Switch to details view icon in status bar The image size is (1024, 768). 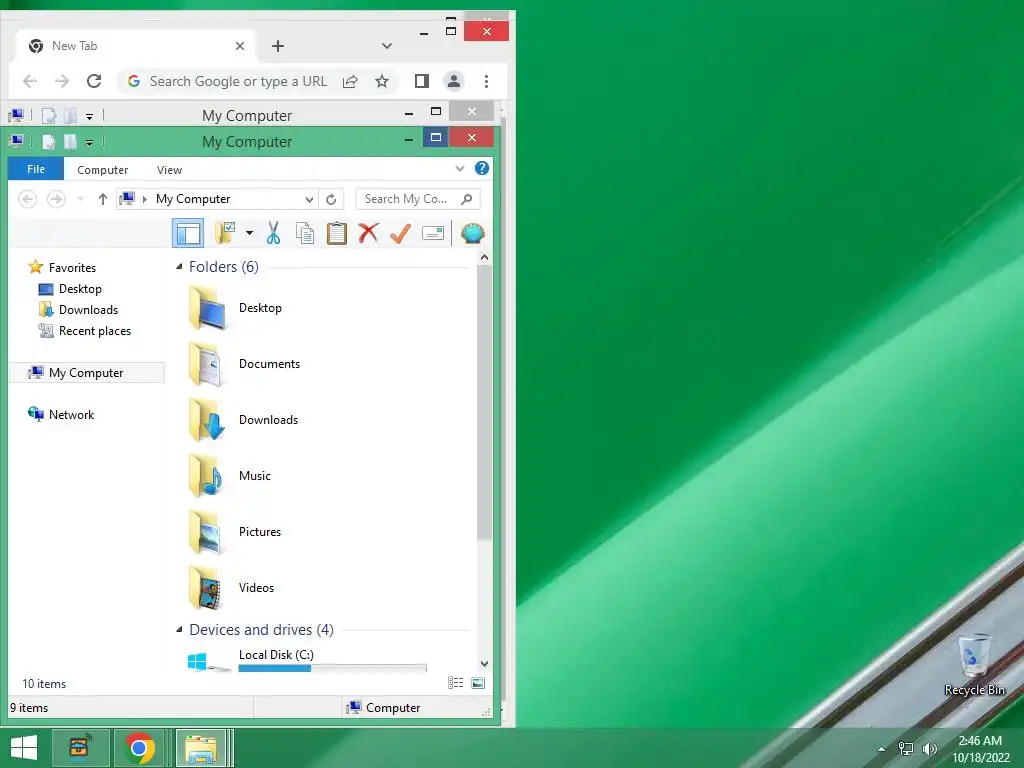(x=455, y=683)
